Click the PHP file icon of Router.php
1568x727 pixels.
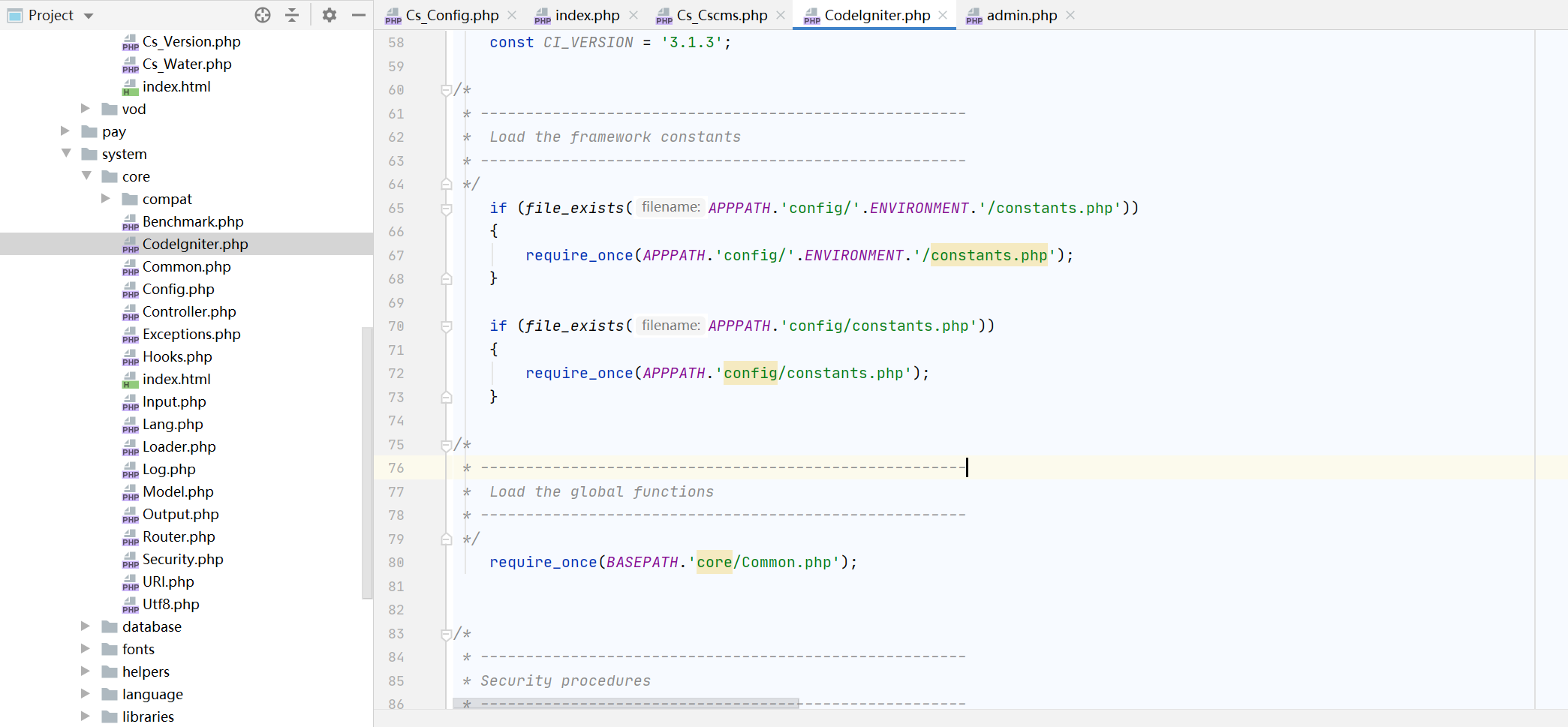click(131, 537)
